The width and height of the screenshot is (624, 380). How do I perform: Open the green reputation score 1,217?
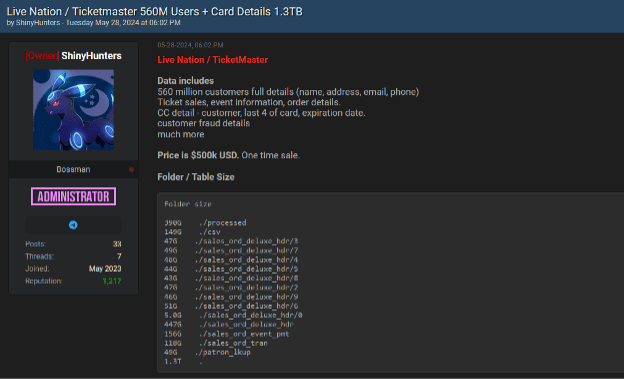pyautogui.click(x=112, y=281)
